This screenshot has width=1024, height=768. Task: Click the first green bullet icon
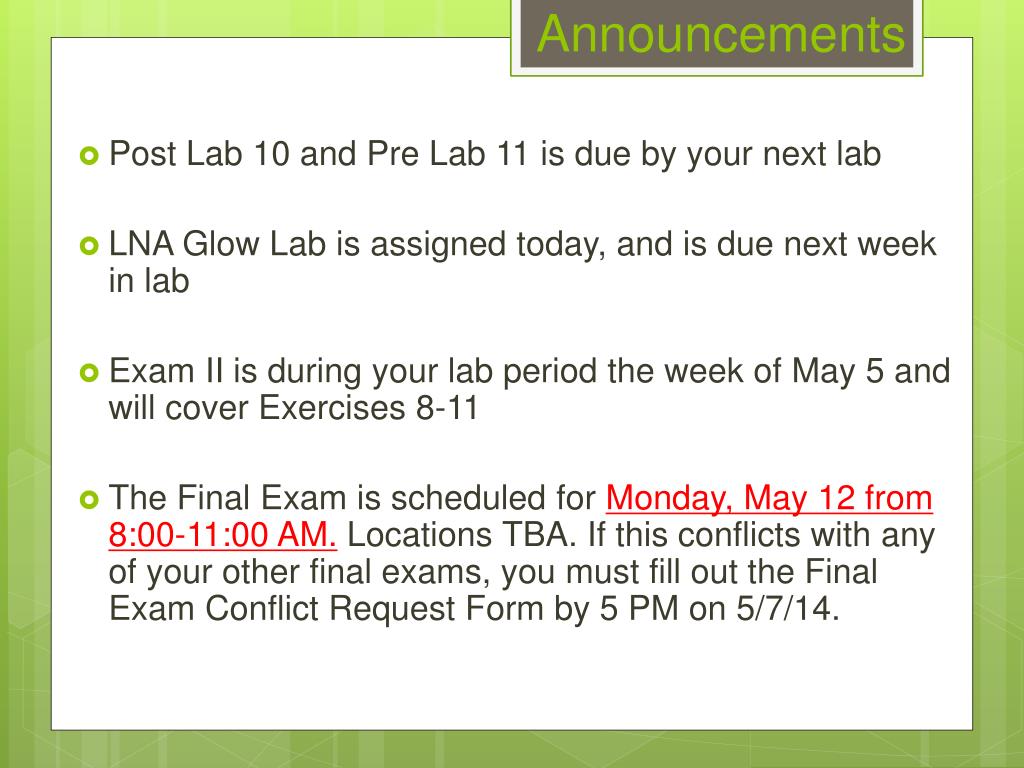89,156
